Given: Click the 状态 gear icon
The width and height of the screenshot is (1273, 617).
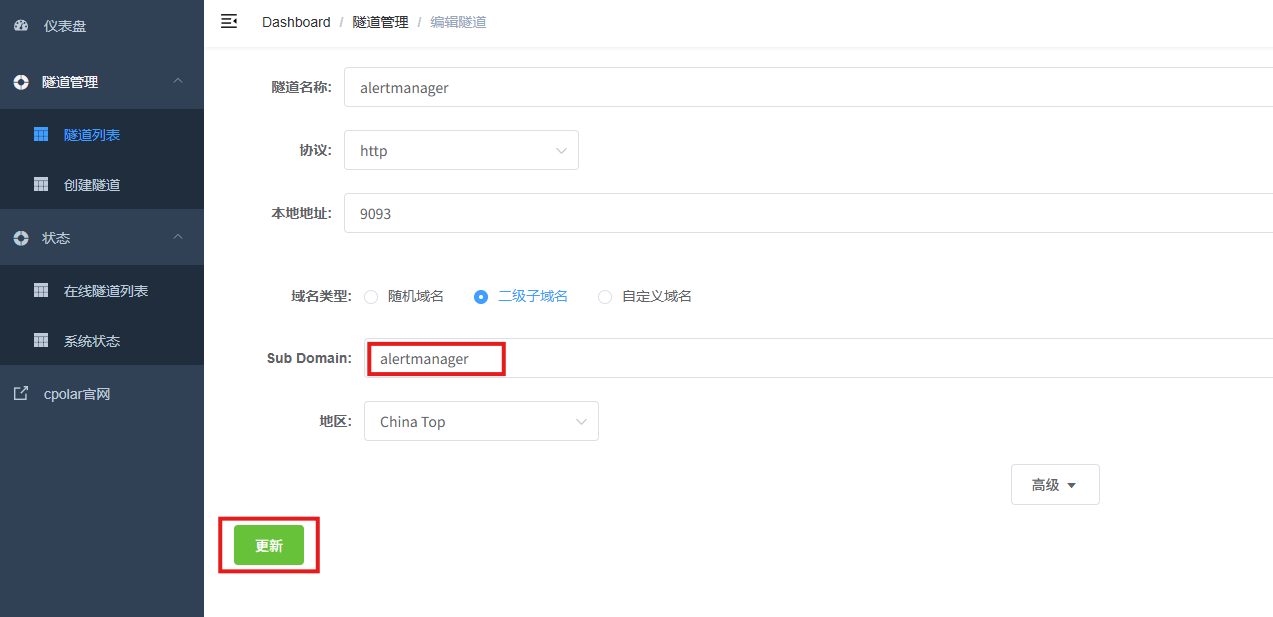Looking at the screenshot, I should [x=21, y=237].
